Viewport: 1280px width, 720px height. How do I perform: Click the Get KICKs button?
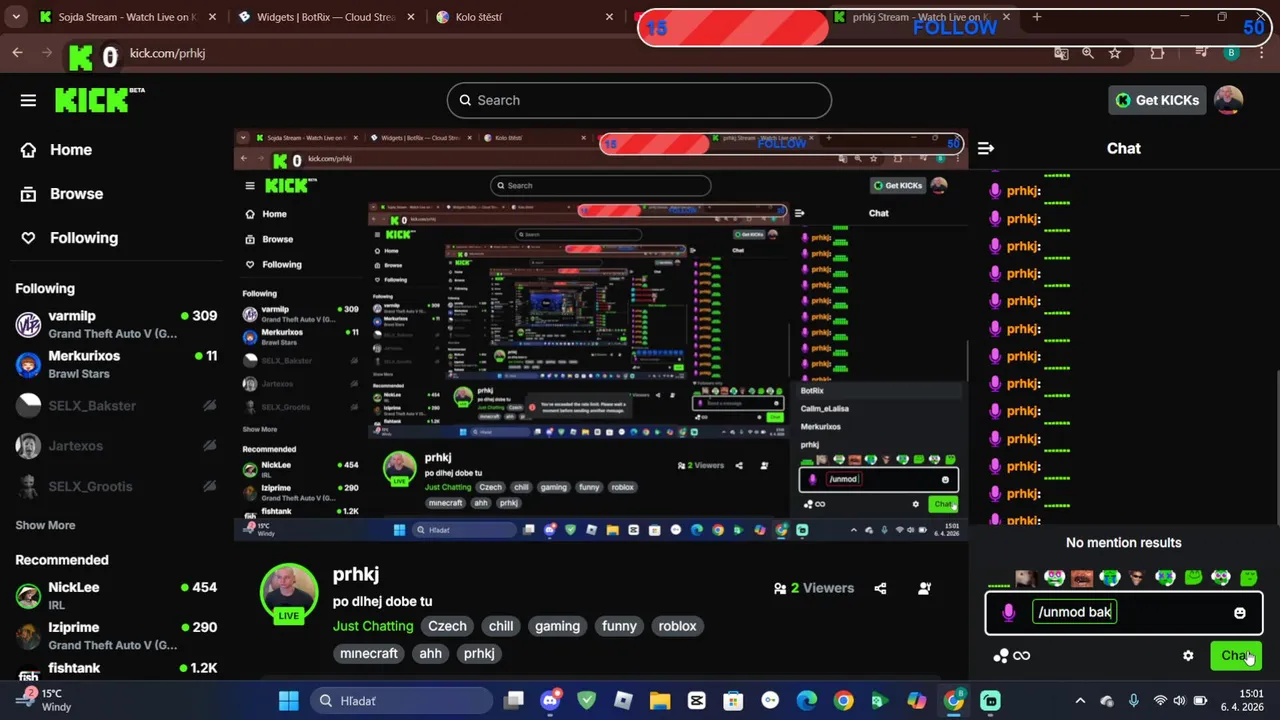[x=1156, y=100]
